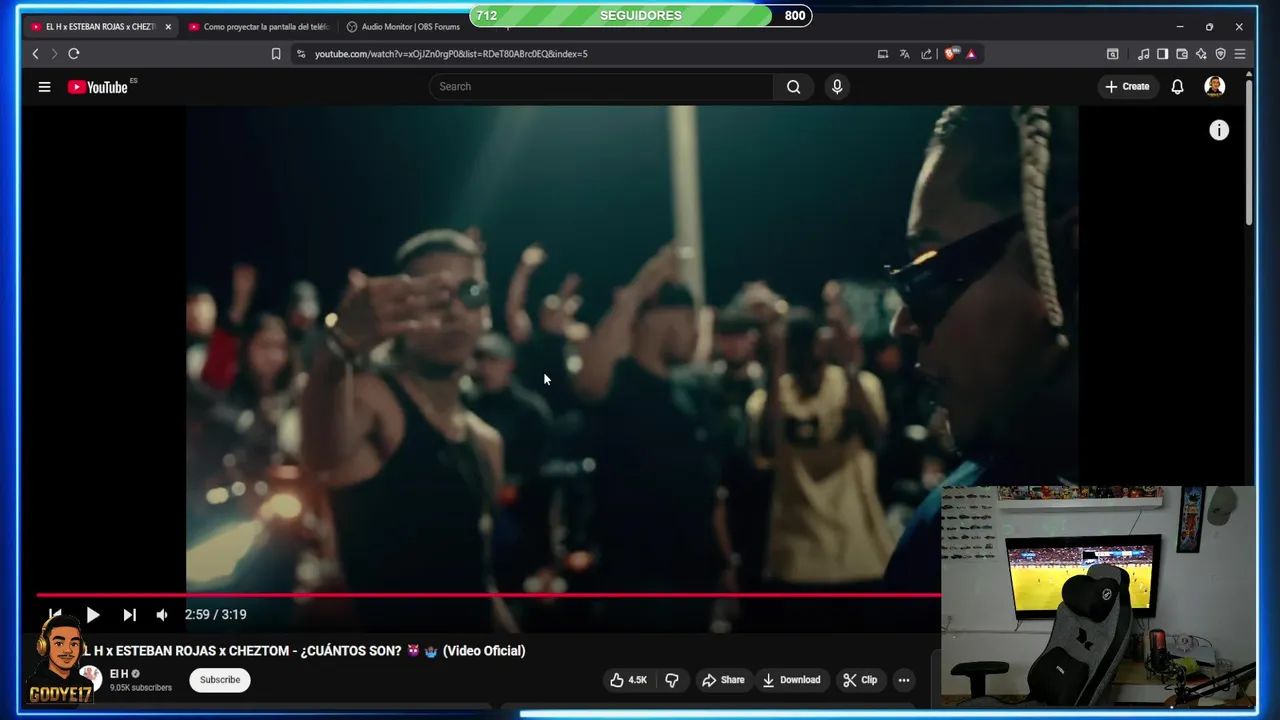Screen dimensions: 1280x720
Task: Open Brave Shields lion icon
Action: [x=950, y=54]
